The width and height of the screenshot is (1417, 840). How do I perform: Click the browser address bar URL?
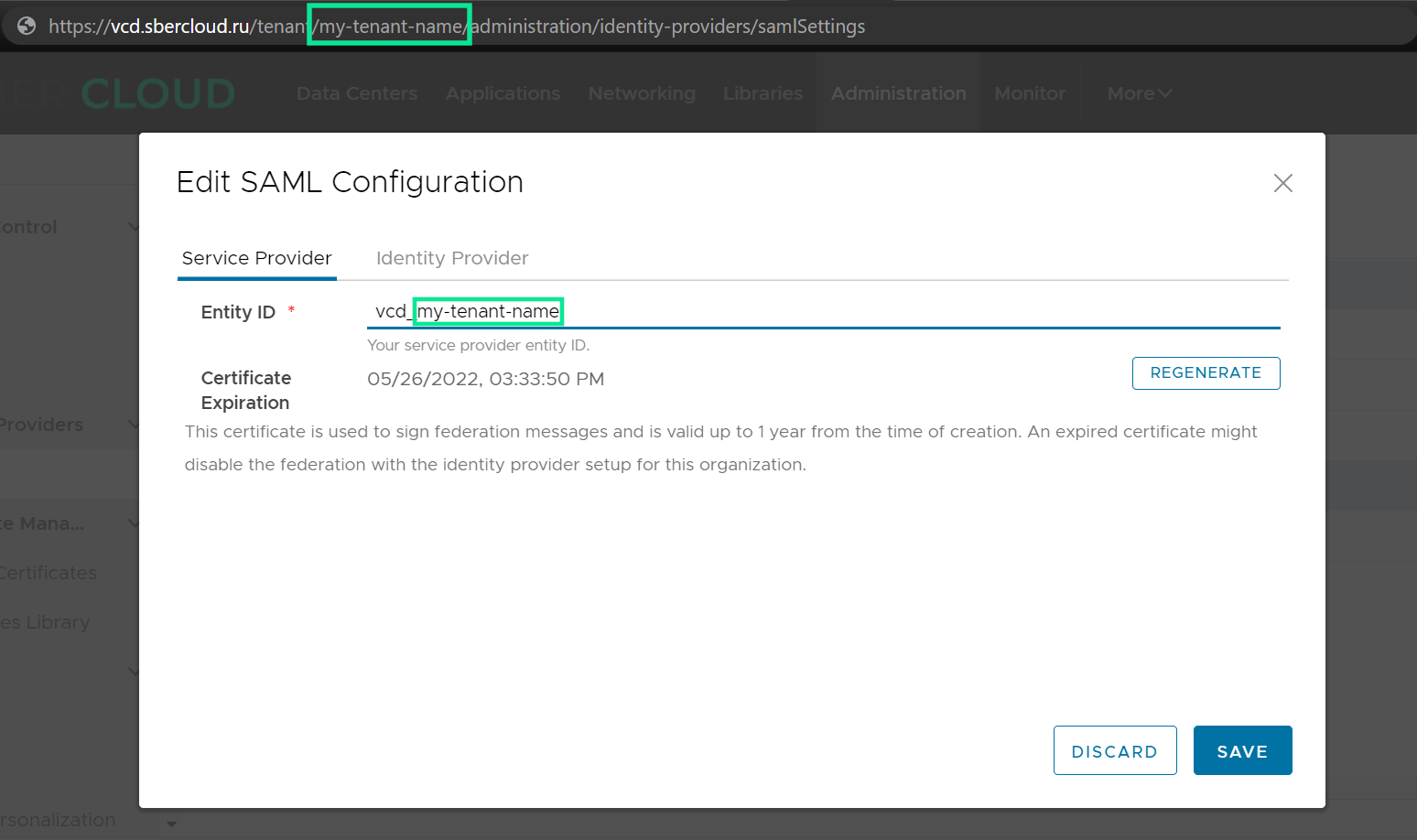pyautogui.click(x=457, y=26)
